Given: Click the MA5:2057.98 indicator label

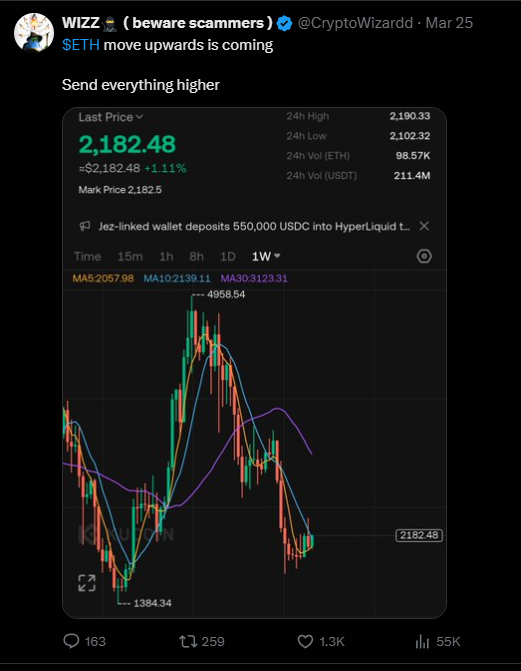Looking at the screenshot, I should coord(103,279).
